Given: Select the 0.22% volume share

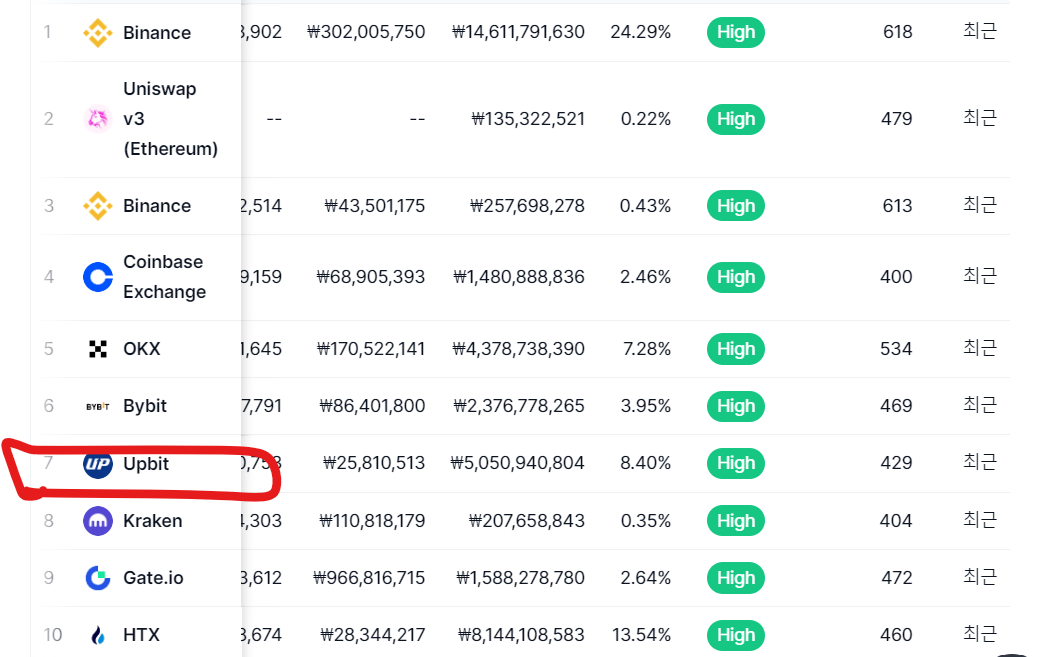Looking at the screenshot, I should (x=646, y=119).
